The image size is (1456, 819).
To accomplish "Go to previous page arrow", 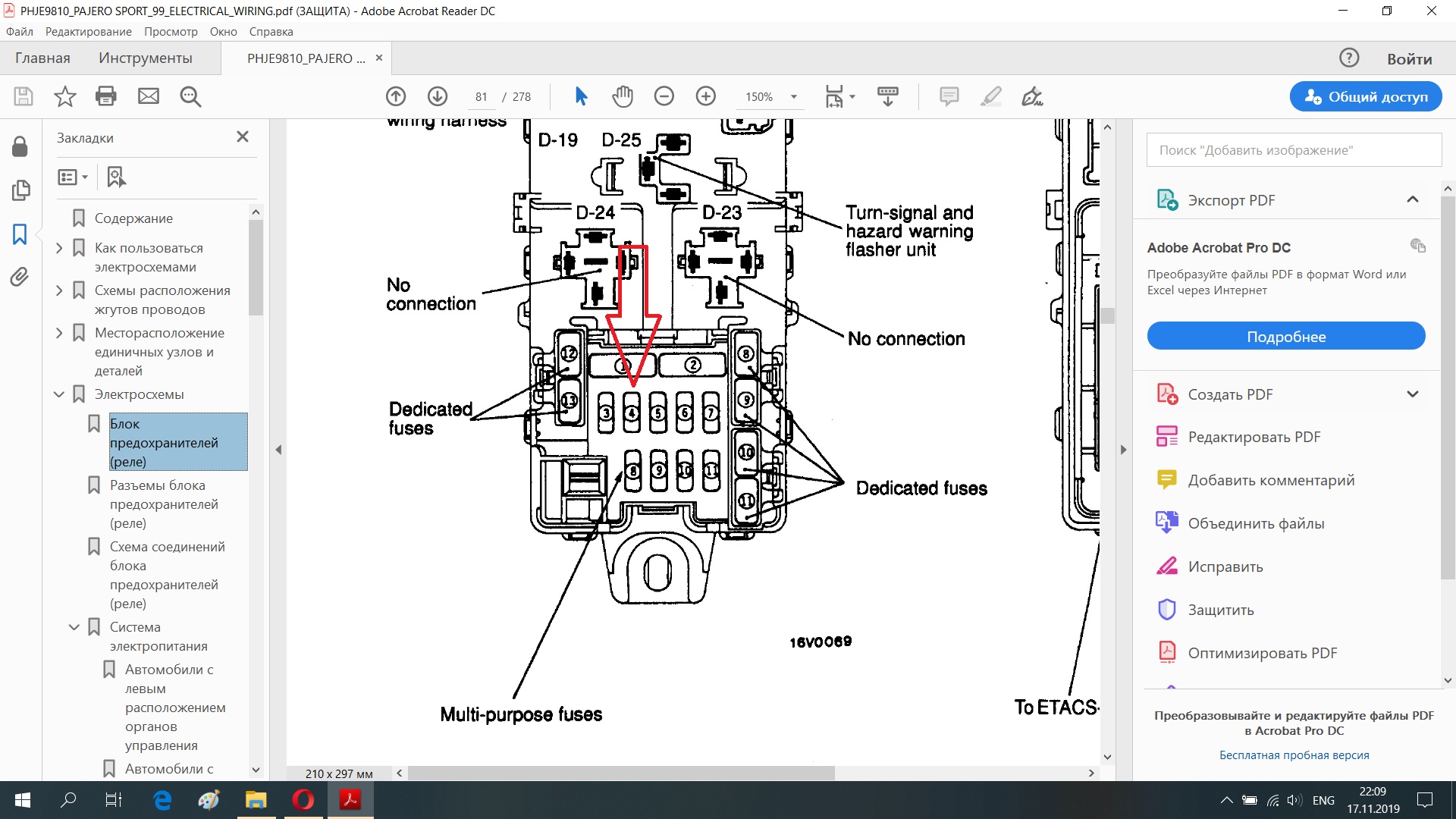I will [396, 96].
